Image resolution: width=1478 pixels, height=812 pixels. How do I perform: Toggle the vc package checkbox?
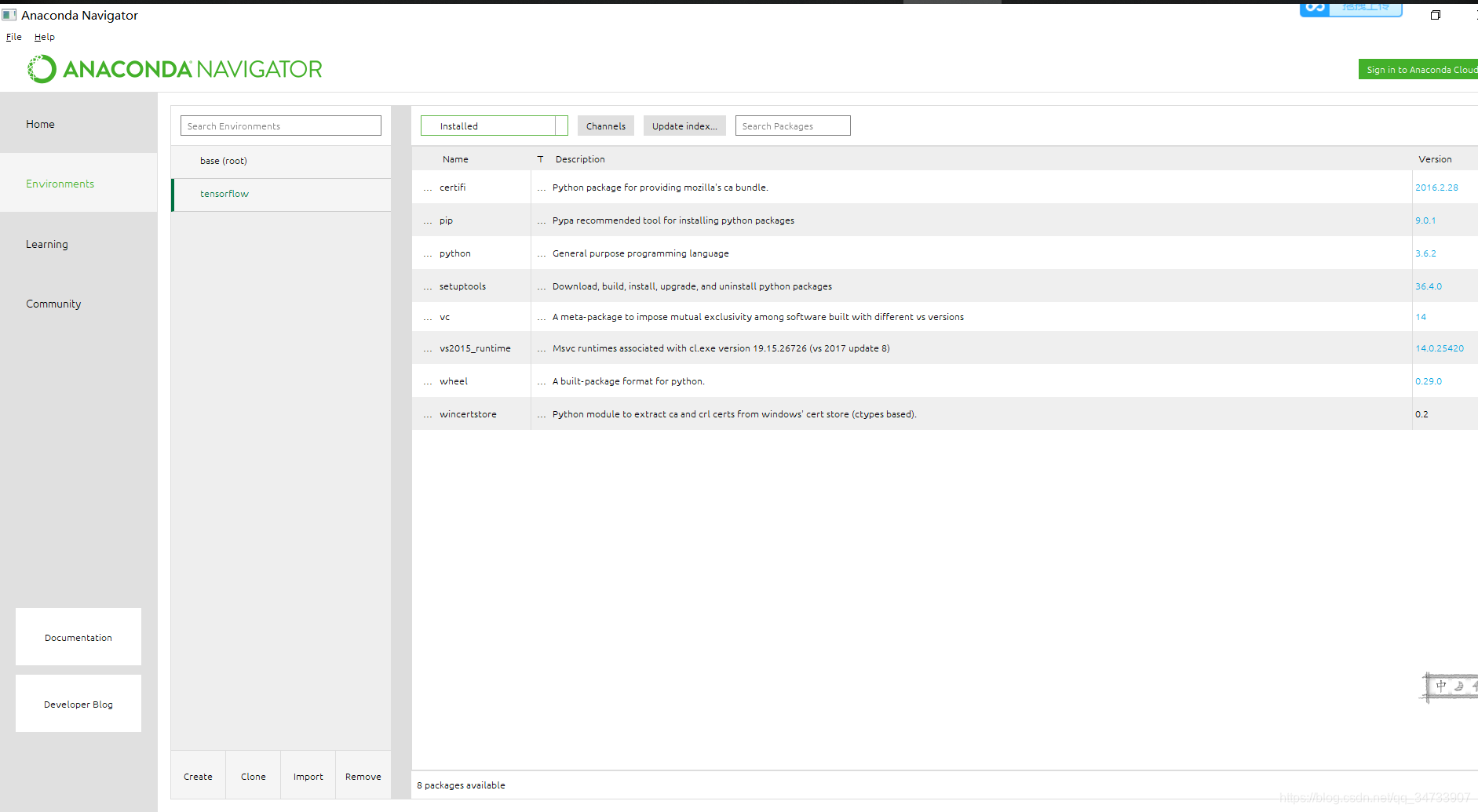[x=428, y=318]
